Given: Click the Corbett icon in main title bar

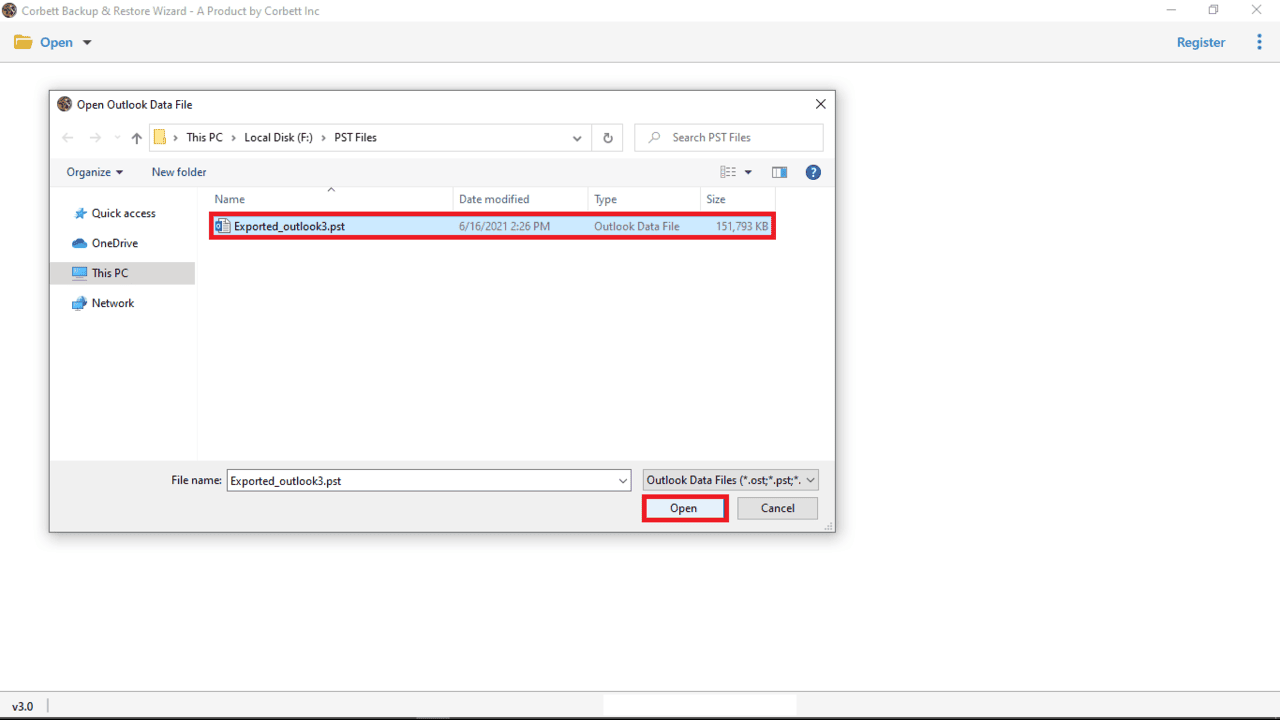Looking at the screenshot, I should click(10, 10).
